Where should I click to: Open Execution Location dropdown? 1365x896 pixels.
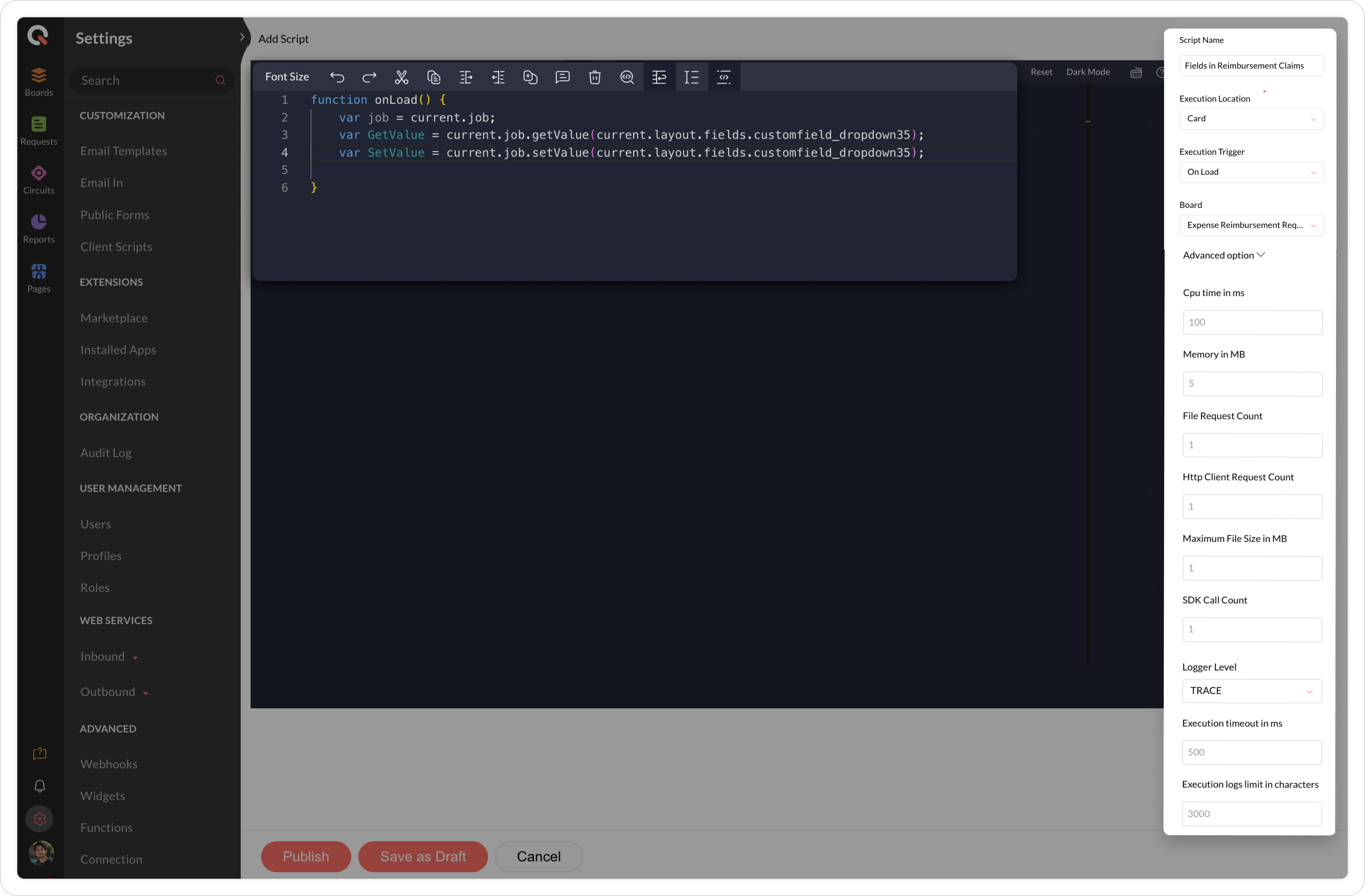tap(1251, 119)
